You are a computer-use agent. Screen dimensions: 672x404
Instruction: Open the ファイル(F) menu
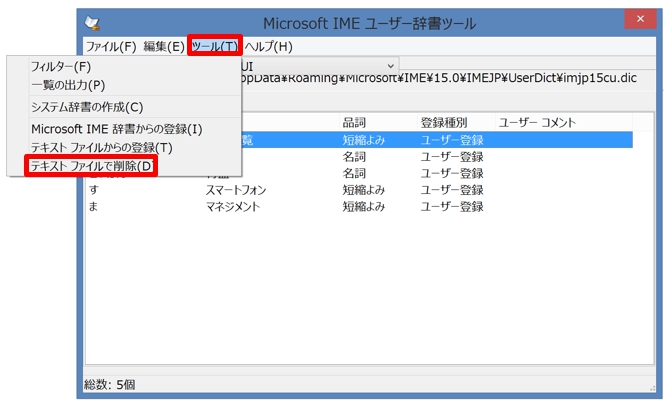(111, 46)
